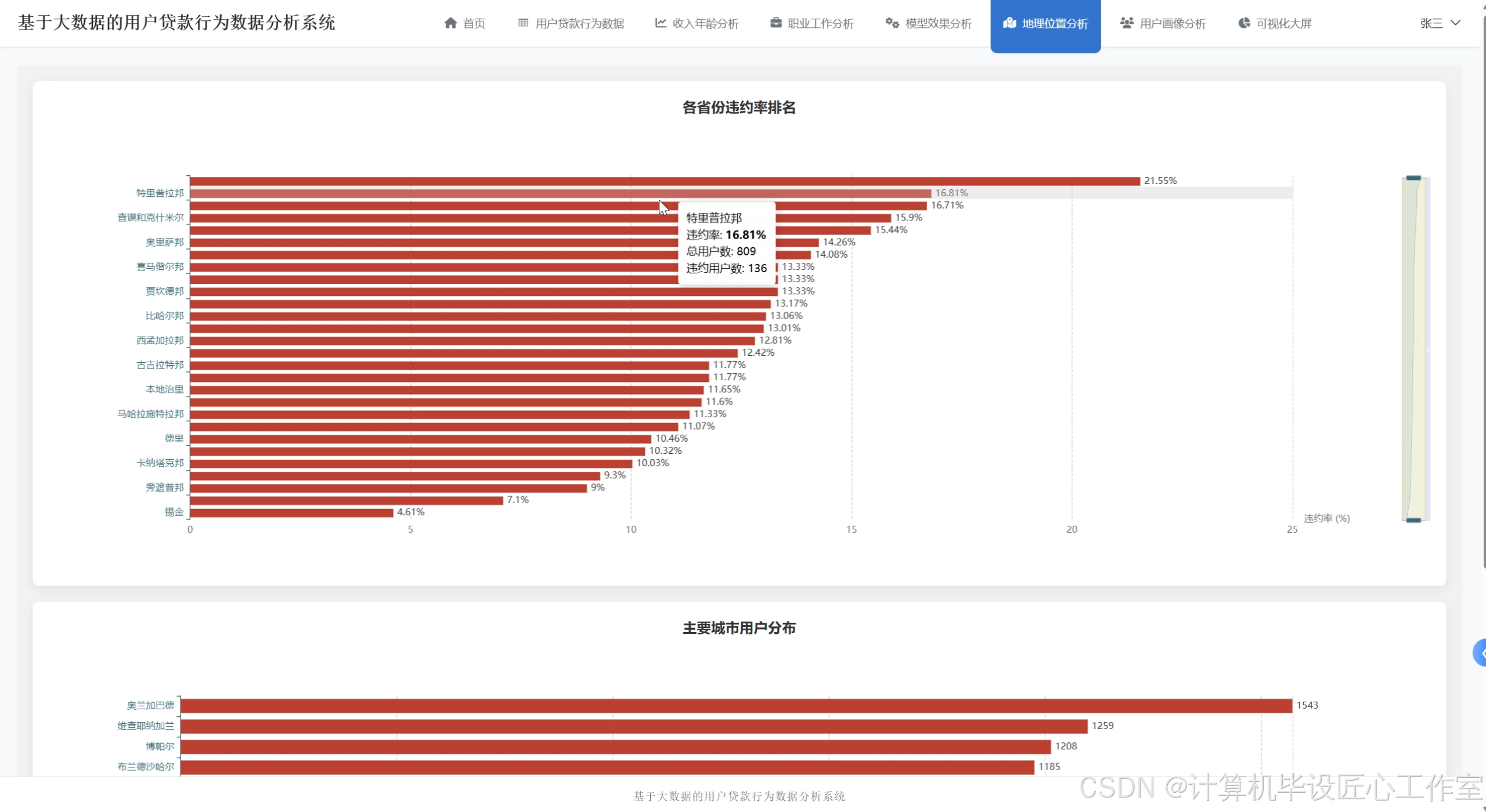Screen dimensions: 1486x812
Task: Click the 本地治里 axis label
Action: [x=164, y=389]
